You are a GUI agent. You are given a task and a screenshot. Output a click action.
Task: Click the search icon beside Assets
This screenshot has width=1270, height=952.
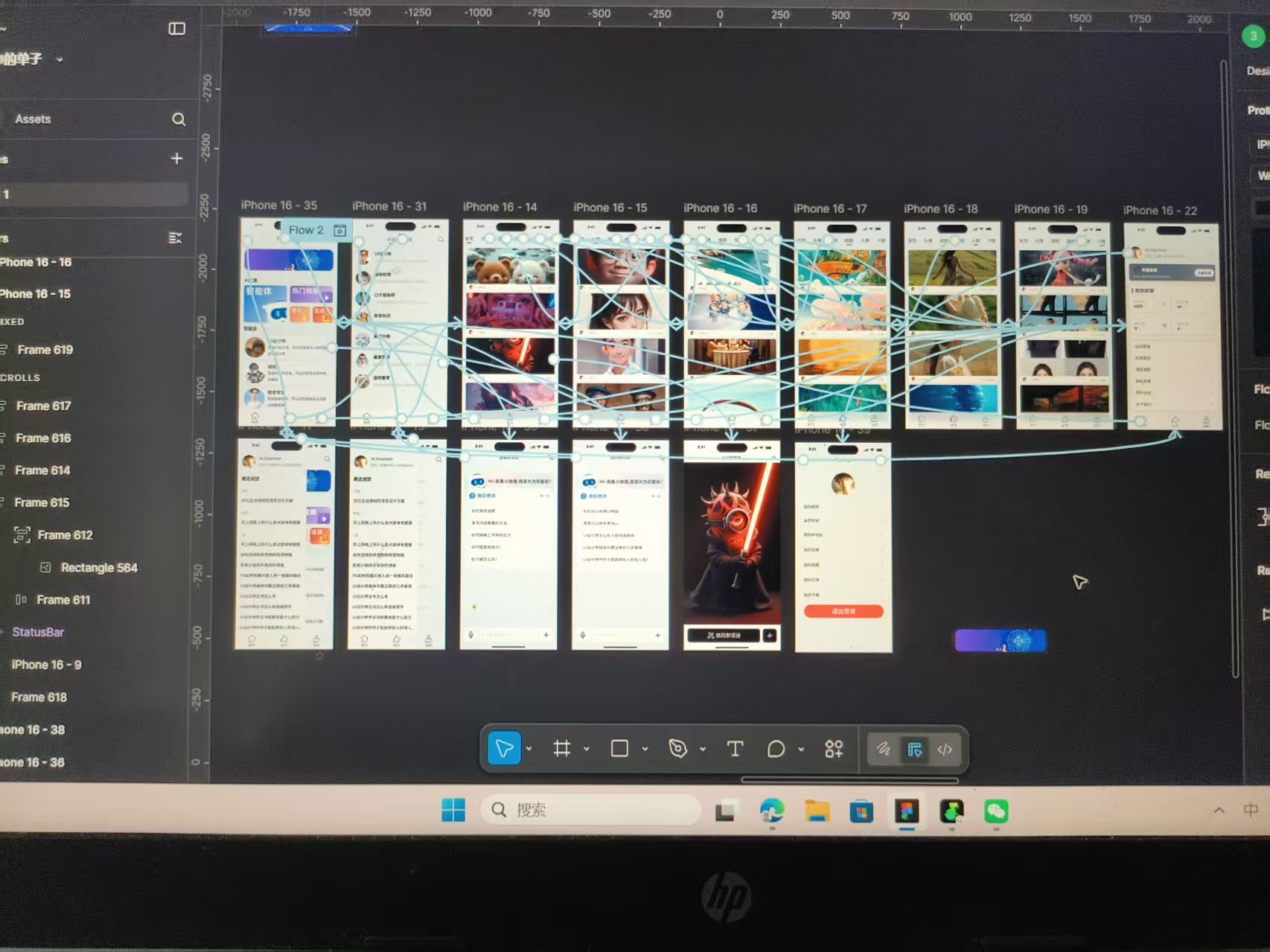click(x=179, y=119)
